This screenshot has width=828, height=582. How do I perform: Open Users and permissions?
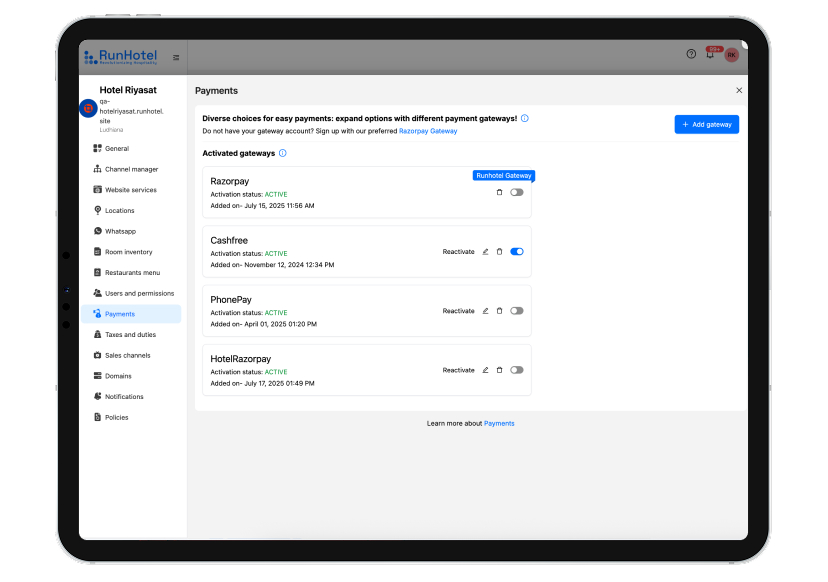(131, 293)
